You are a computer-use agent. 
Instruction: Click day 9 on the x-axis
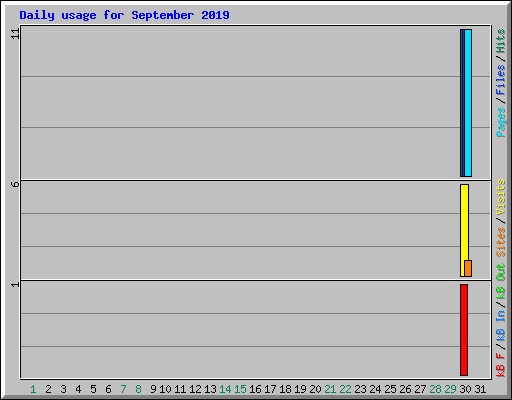pos(153,389)
